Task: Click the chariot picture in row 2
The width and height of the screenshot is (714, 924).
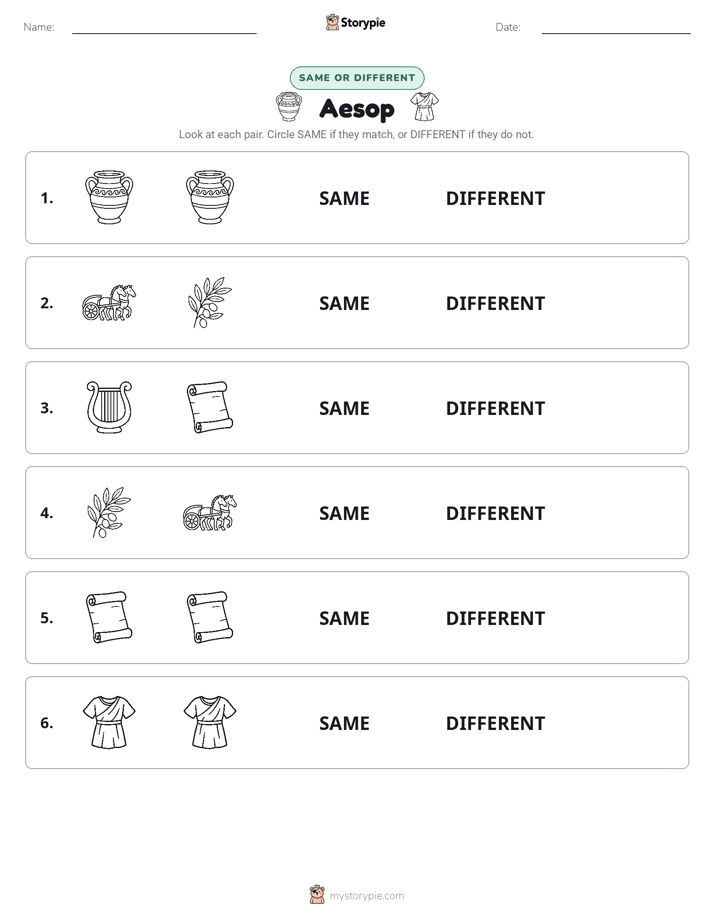Action: coord(109,302)
